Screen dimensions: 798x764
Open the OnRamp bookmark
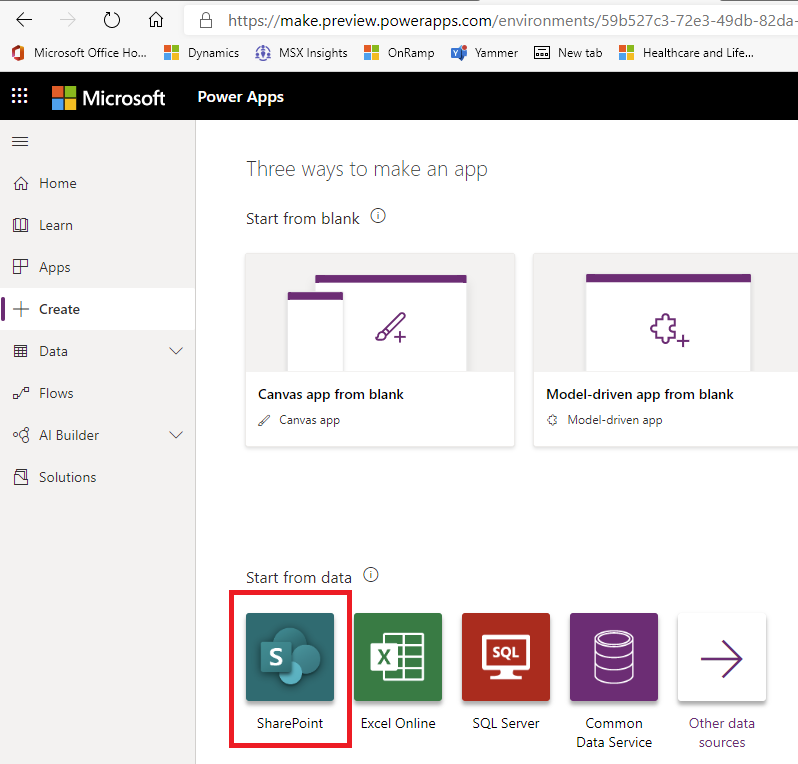tap(400, 53)
